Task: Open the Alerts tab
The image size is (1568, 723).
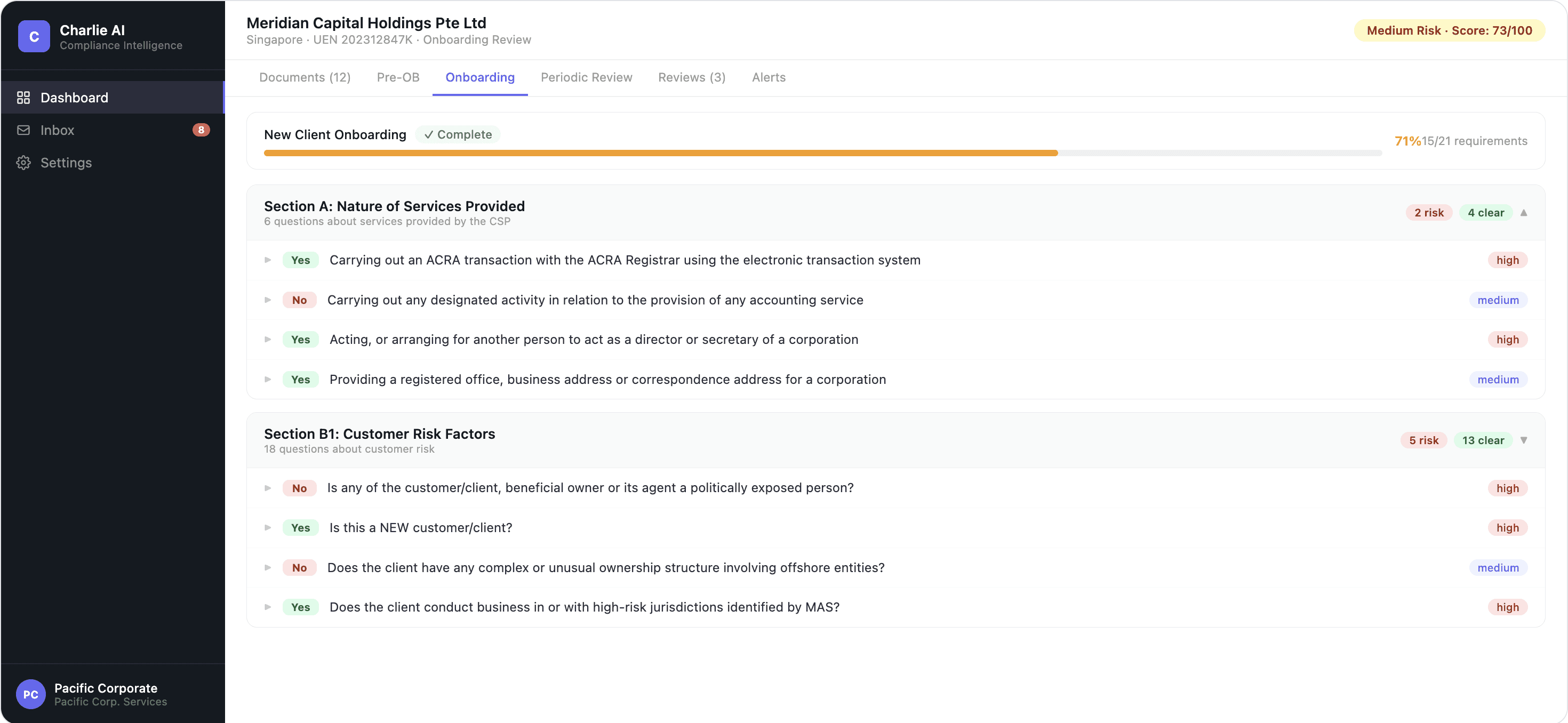Action: [x=768, y=77]
